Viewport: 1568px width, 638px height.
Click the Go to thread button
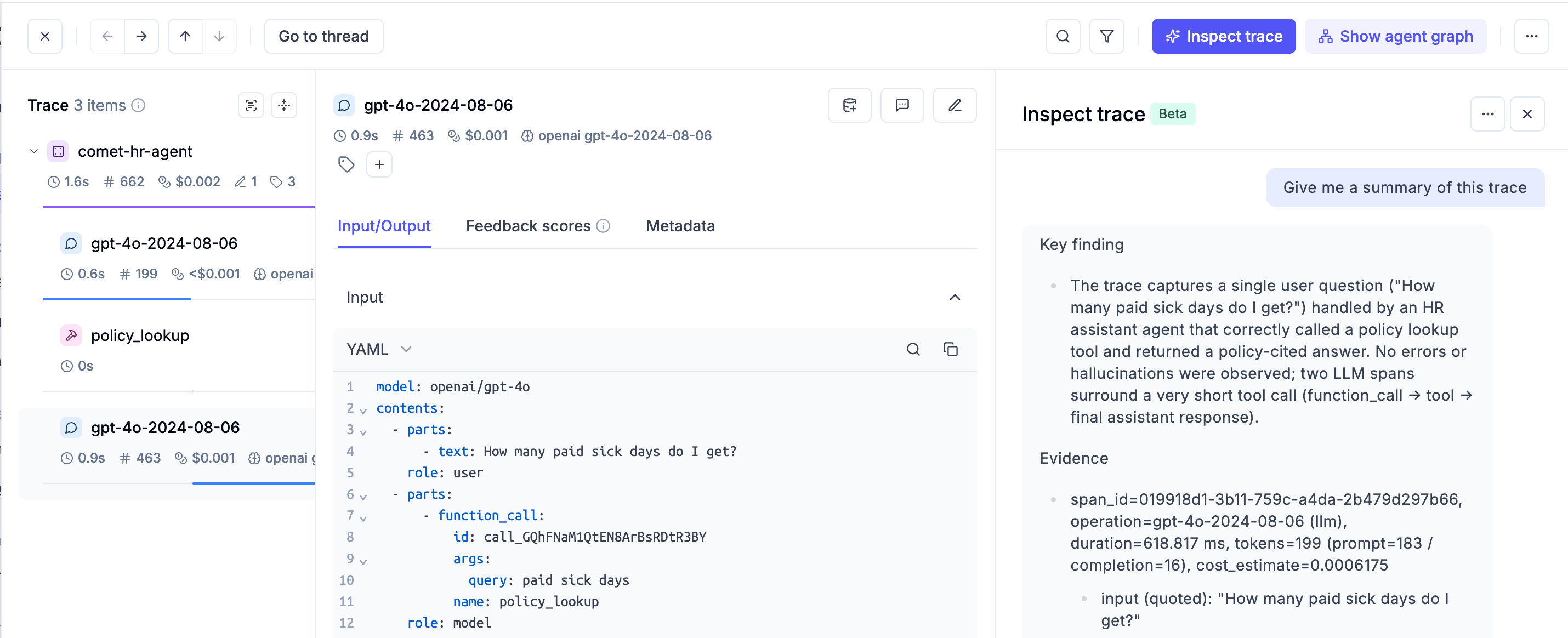(x=323, y=37)
